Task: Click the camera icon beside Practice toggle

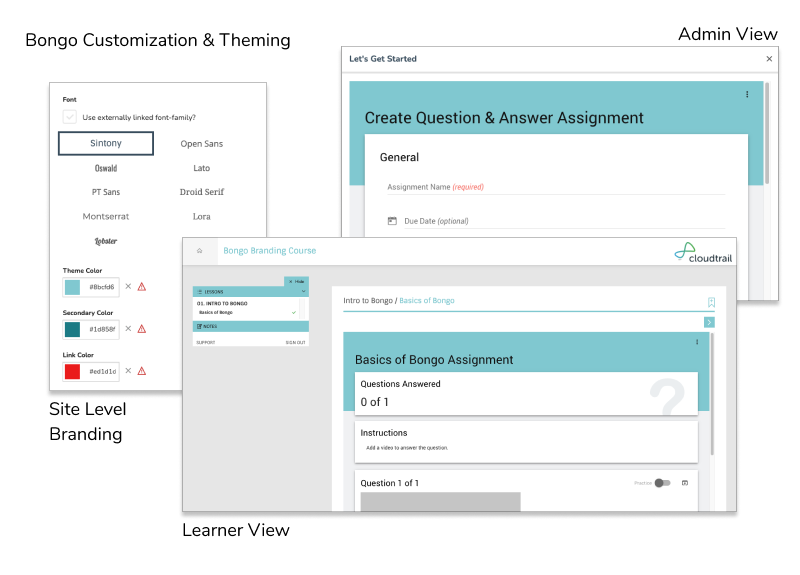Action: [x=685, y=483]
